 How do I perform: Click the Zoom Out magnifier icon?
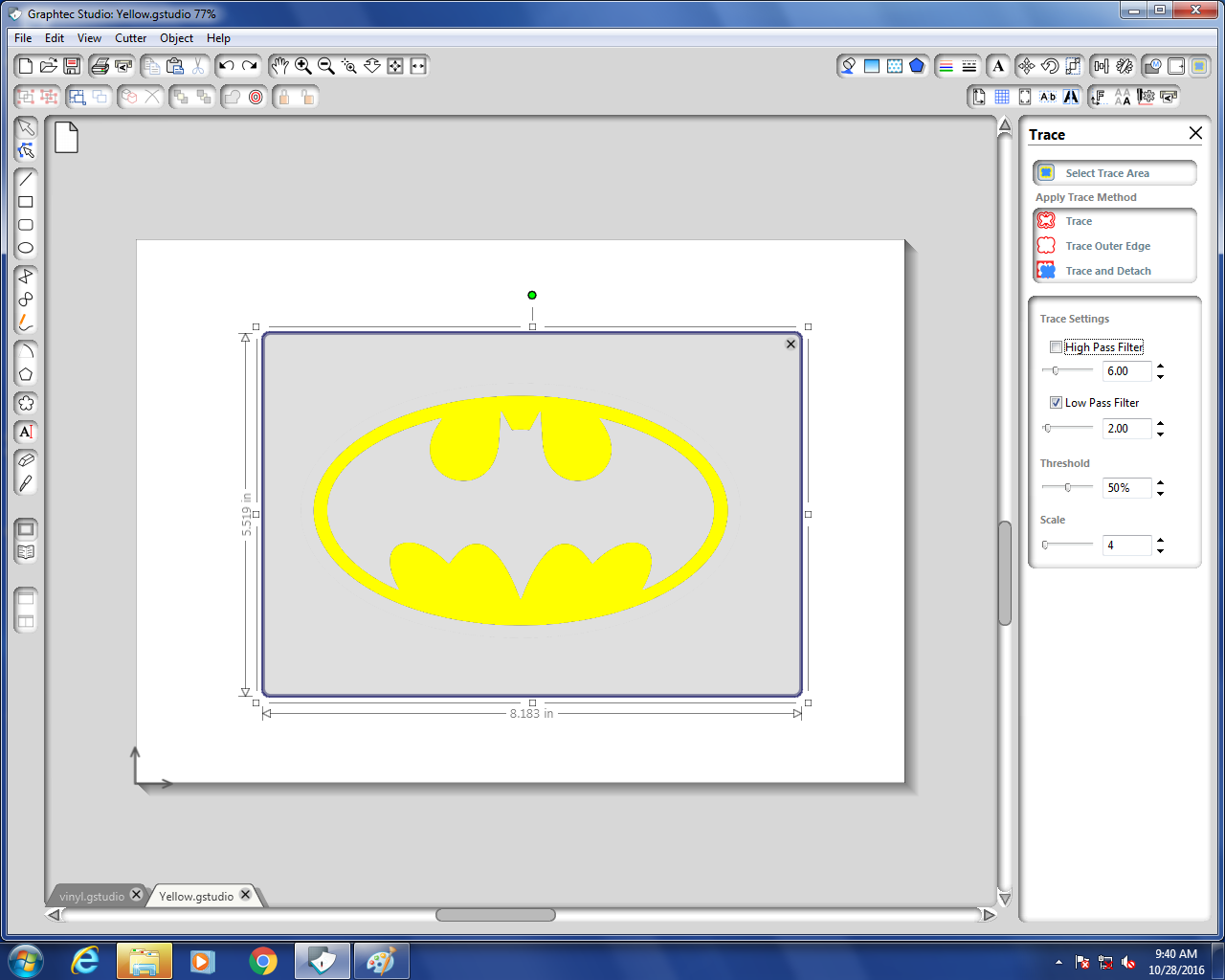click(x=326, y=66)
